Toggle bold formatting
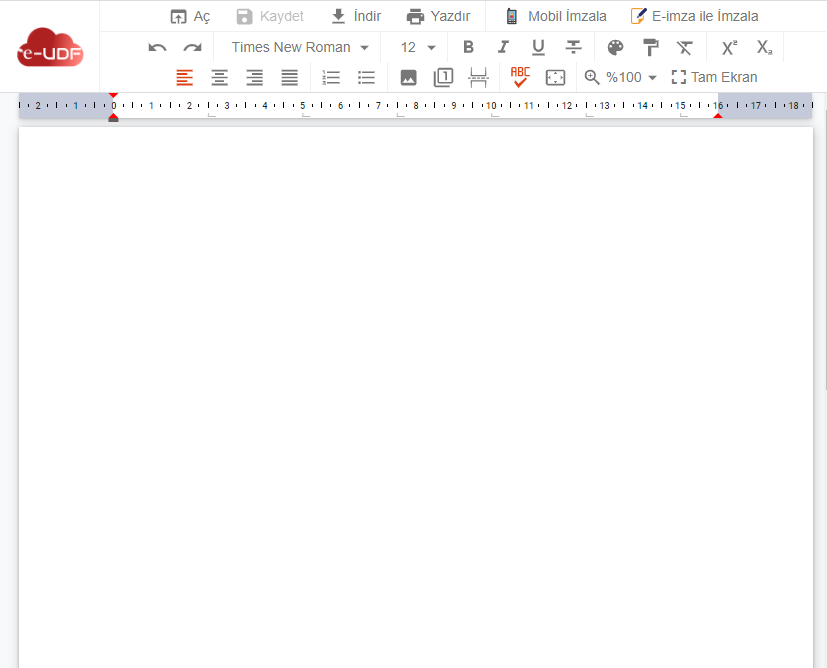 click(x=468, y=47)
